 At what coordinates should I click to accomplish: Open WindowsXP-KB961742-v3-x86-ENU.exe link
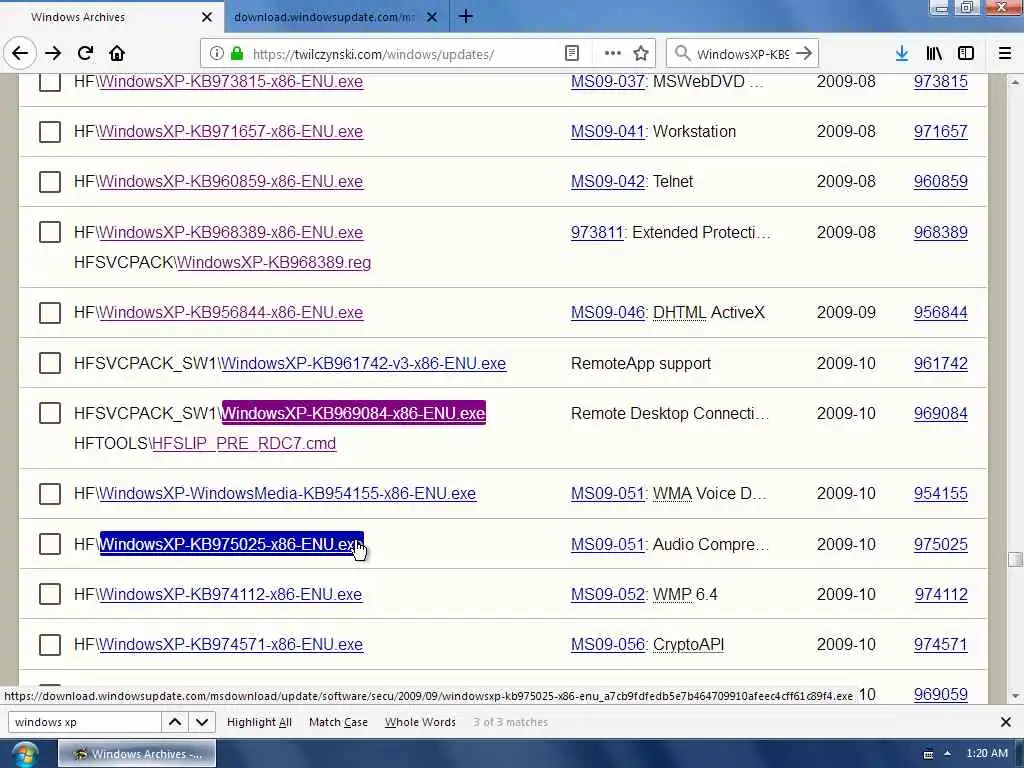[x=363, y=363]
